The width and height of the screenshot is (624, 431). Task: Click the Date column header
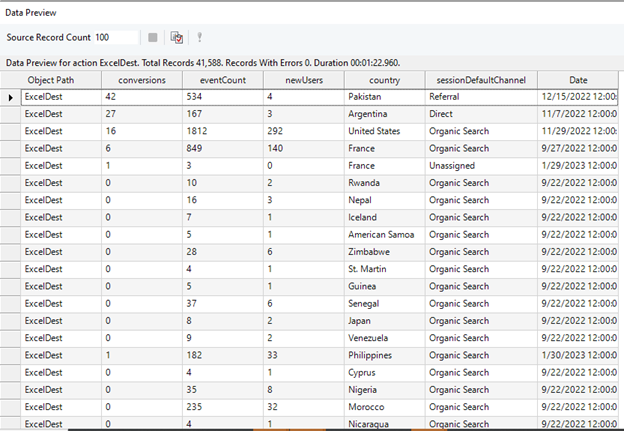(578, 79)
